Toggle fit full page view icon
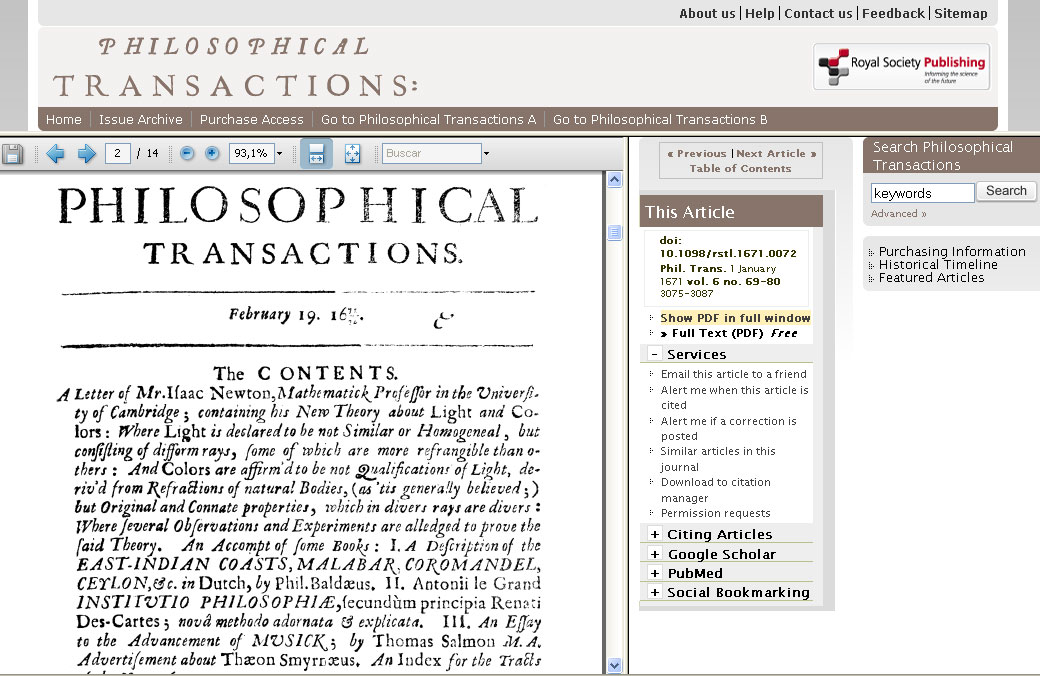 (x=352, y=154)
